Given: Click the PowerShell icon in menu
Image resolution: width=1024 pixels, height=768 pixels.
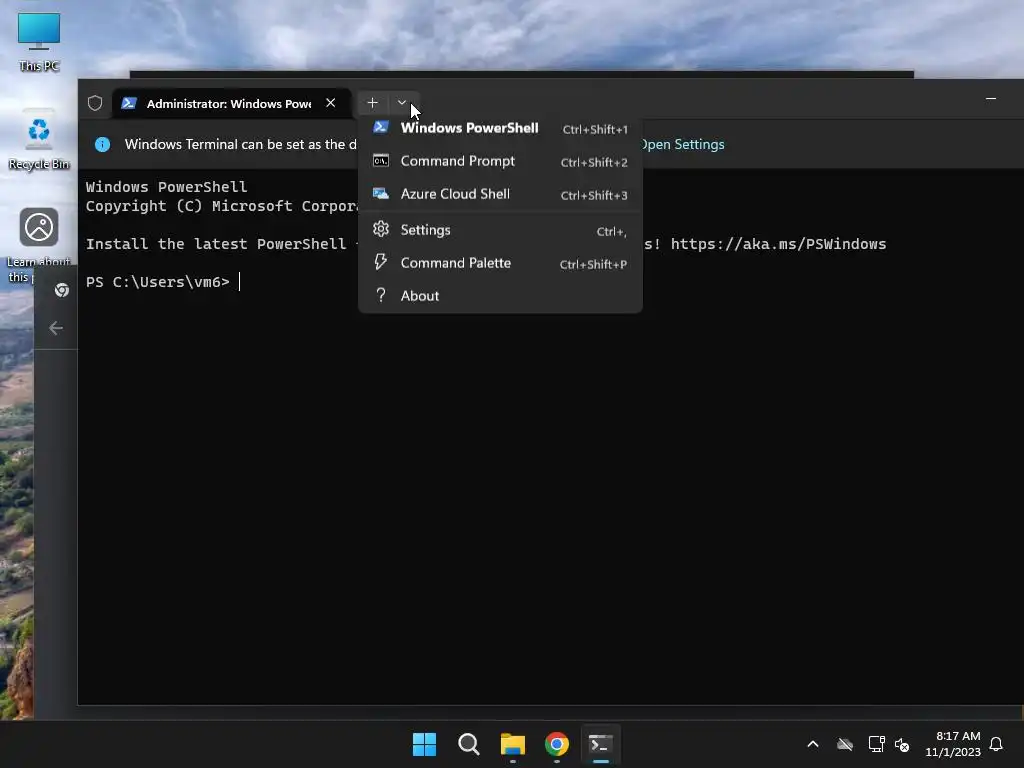Looking at the screenshot, I should pyautogui.click(x=381, y=127).
